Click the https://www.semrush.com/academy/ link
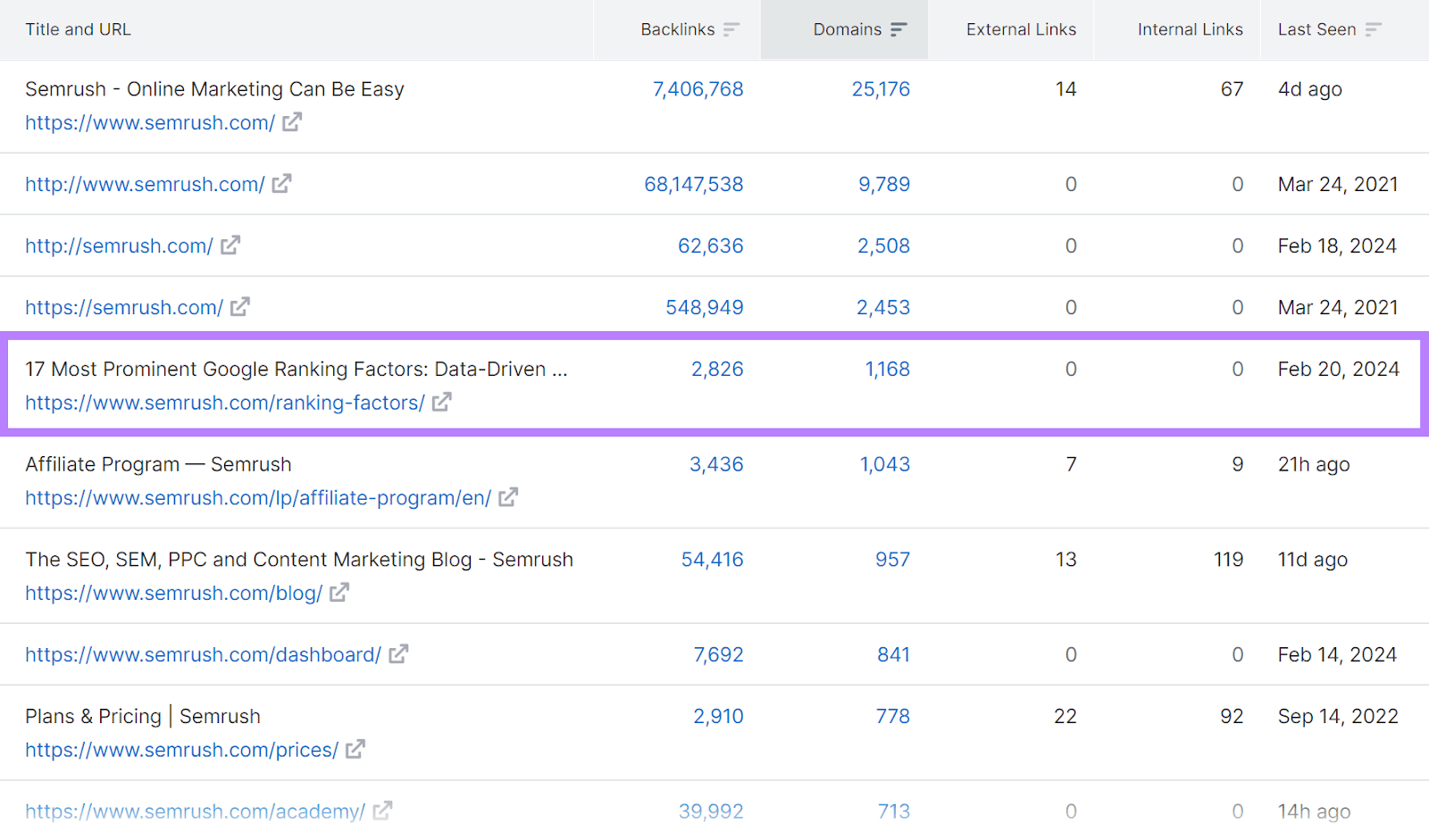This screenshot has width=1429, height=840. 195,811
